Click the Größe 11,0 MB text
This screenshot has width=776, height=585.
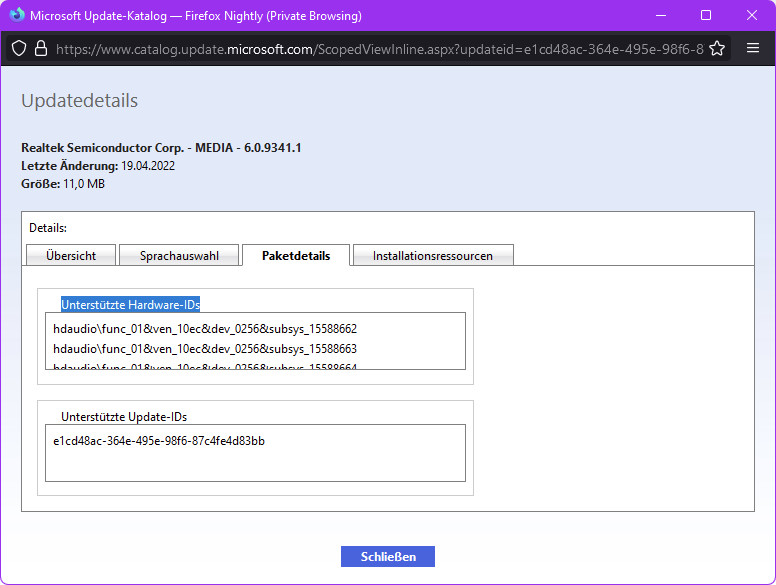(63, 184)
